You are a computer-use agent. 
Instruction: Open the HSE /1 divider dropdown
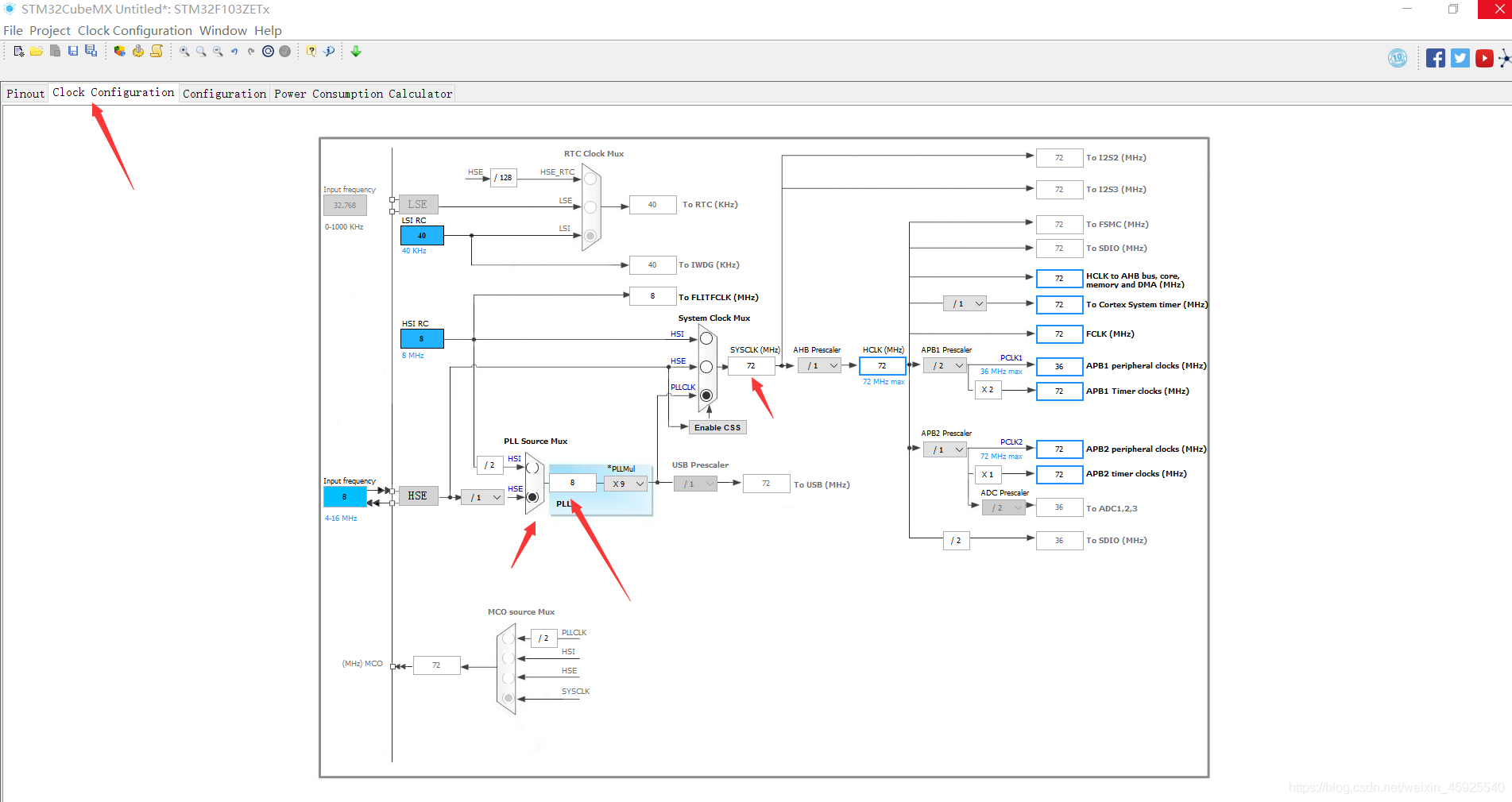click(x=482, y=497)
